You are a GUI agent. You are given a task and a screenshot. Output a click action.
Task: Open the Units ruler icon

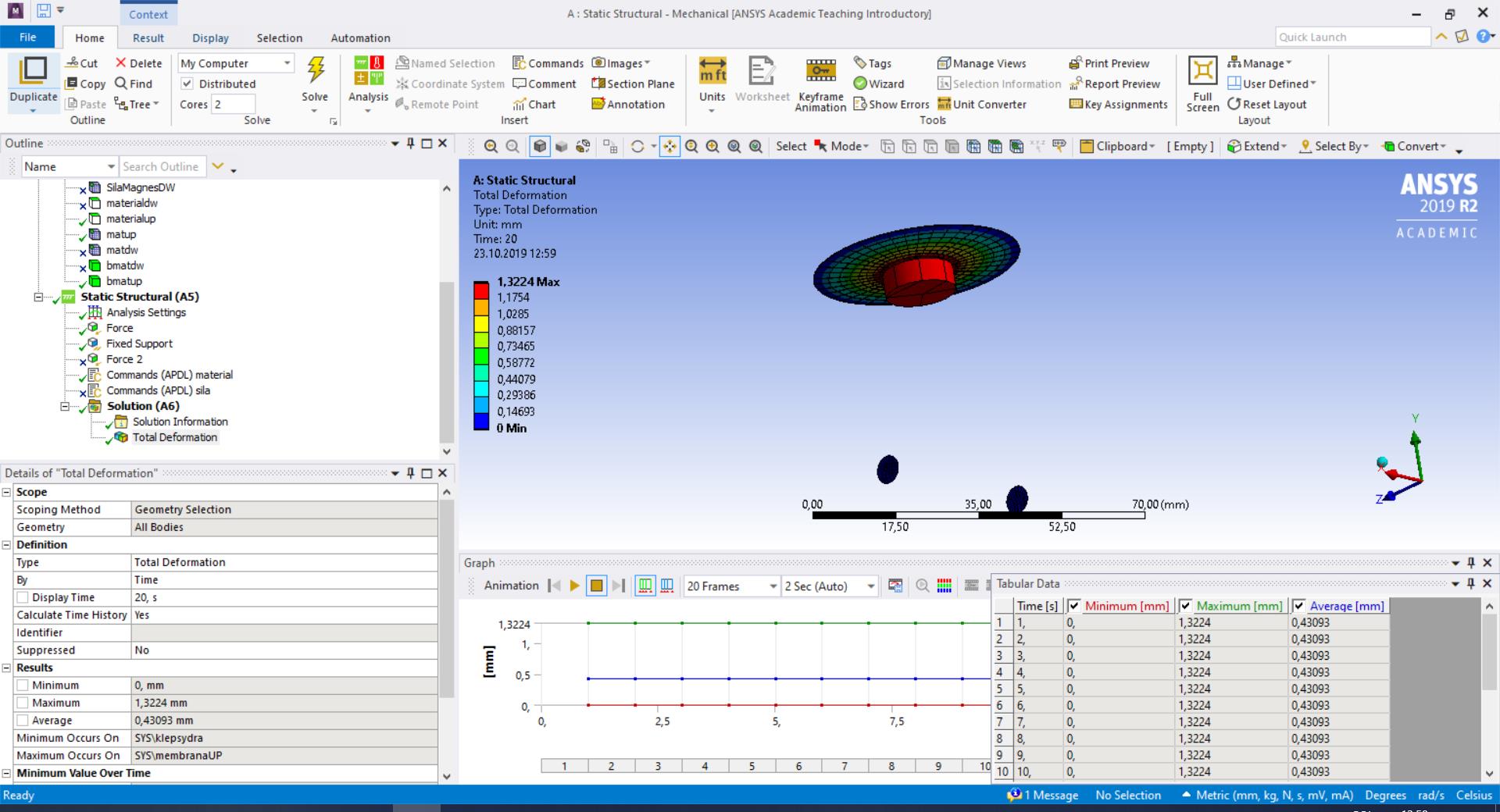pyautogui.click(x=712, y=70)
